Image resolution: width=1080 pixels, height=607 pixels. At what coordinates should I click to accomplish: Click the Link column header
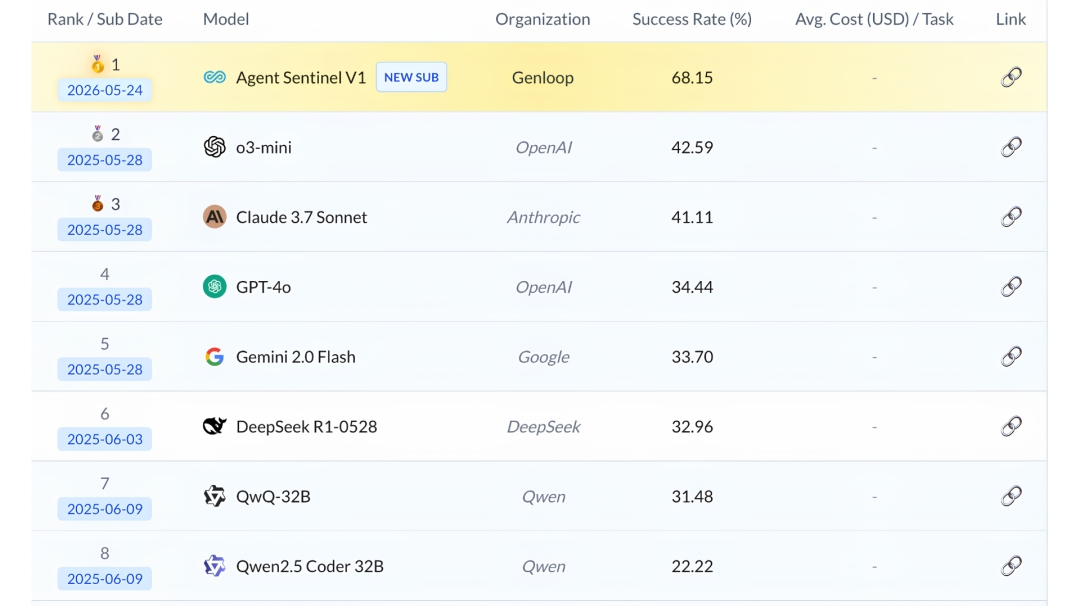(x=1010, y=19)
